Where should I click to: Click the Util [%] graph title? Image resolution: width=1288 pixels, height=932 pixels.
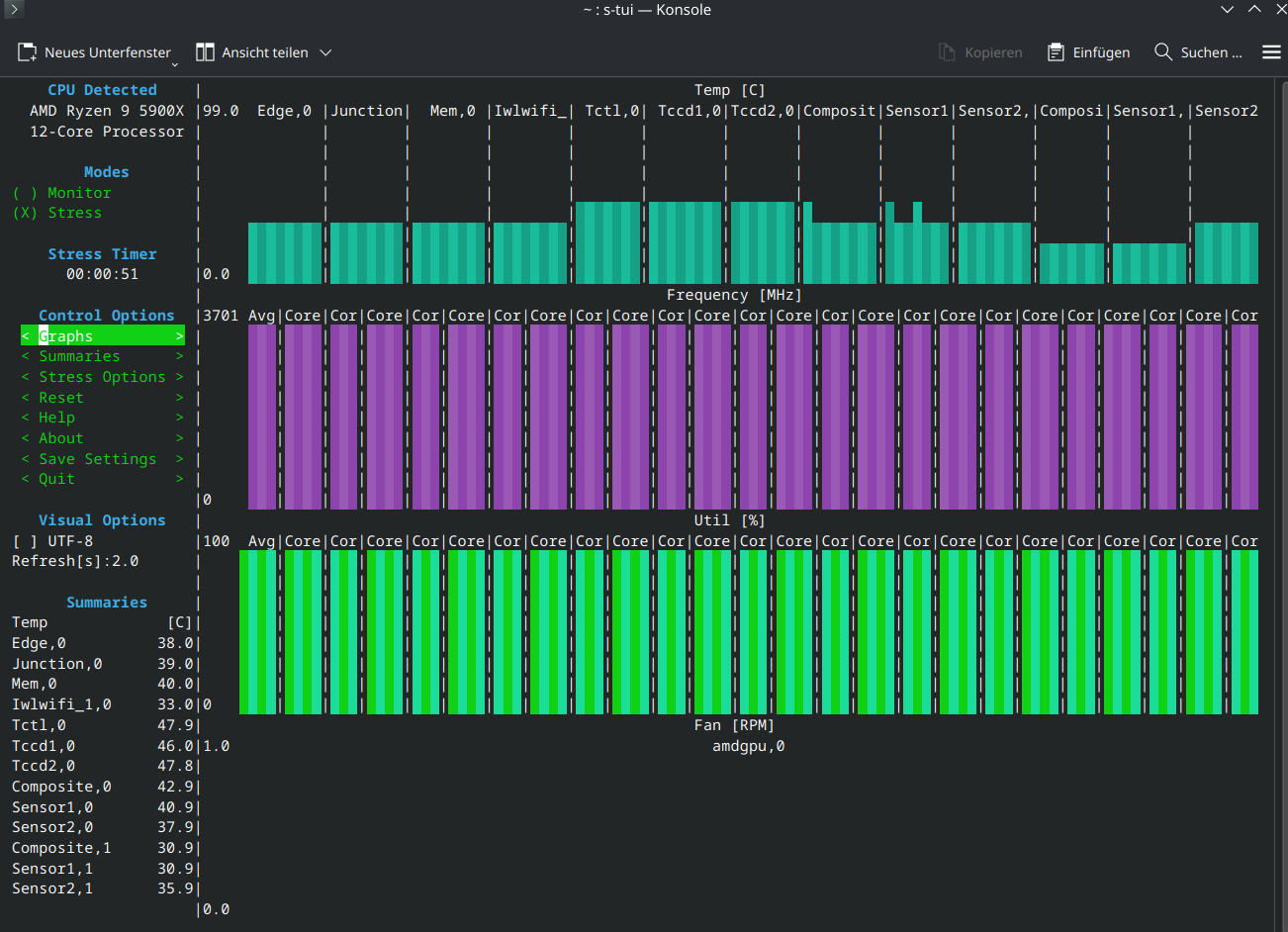click(x=730, y=520)
